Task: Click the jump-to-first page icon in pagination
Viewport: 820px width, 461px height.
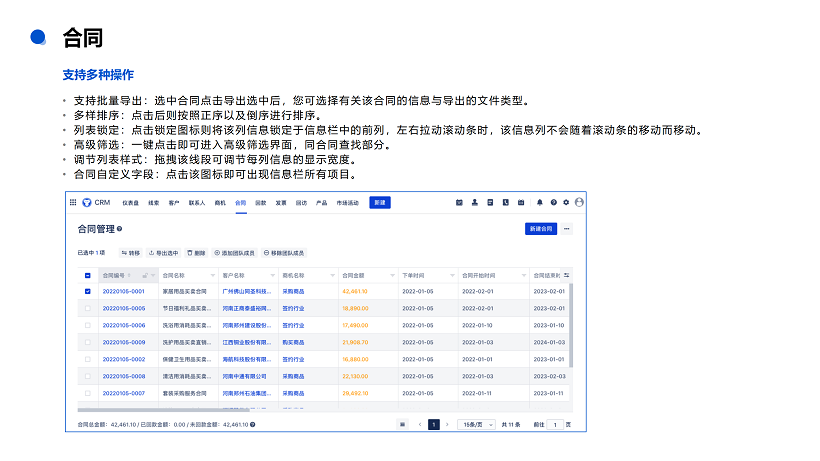Action: pyautogui.click(x=402, y=424)
